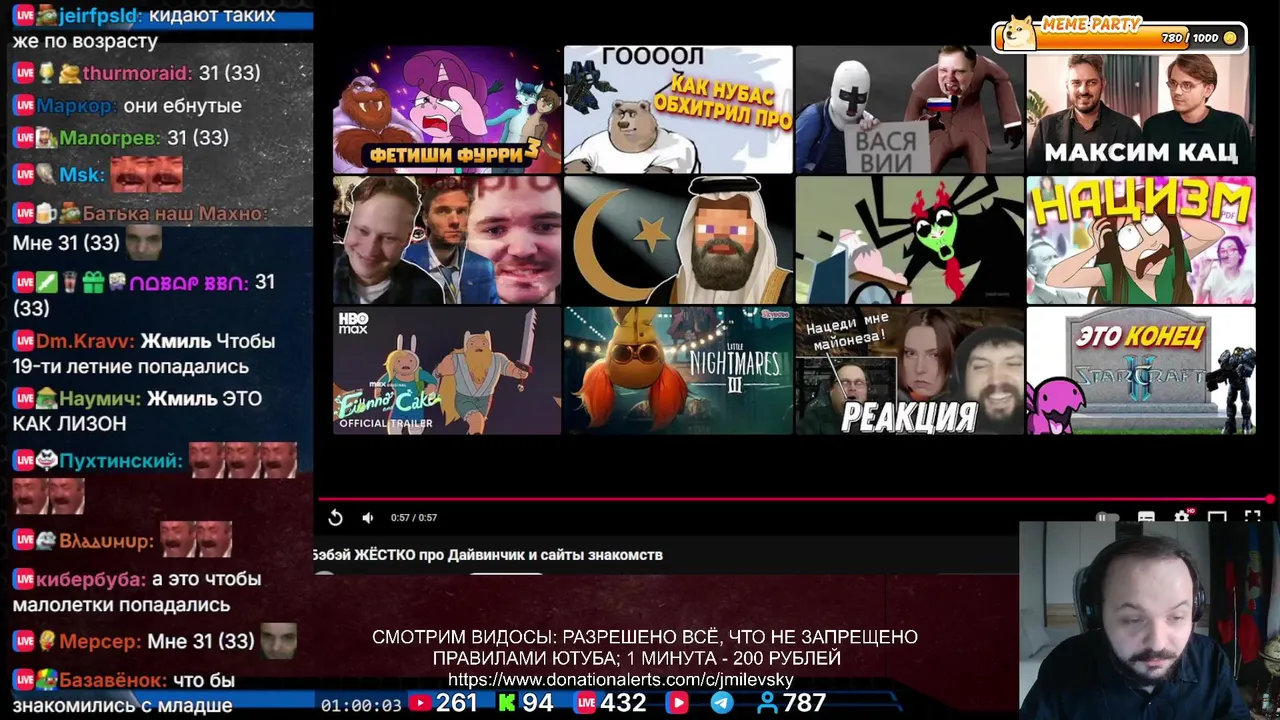Mute the video player volume
Image resolution: width=1280 pixels, height=720 pixels.
[367, 517]
